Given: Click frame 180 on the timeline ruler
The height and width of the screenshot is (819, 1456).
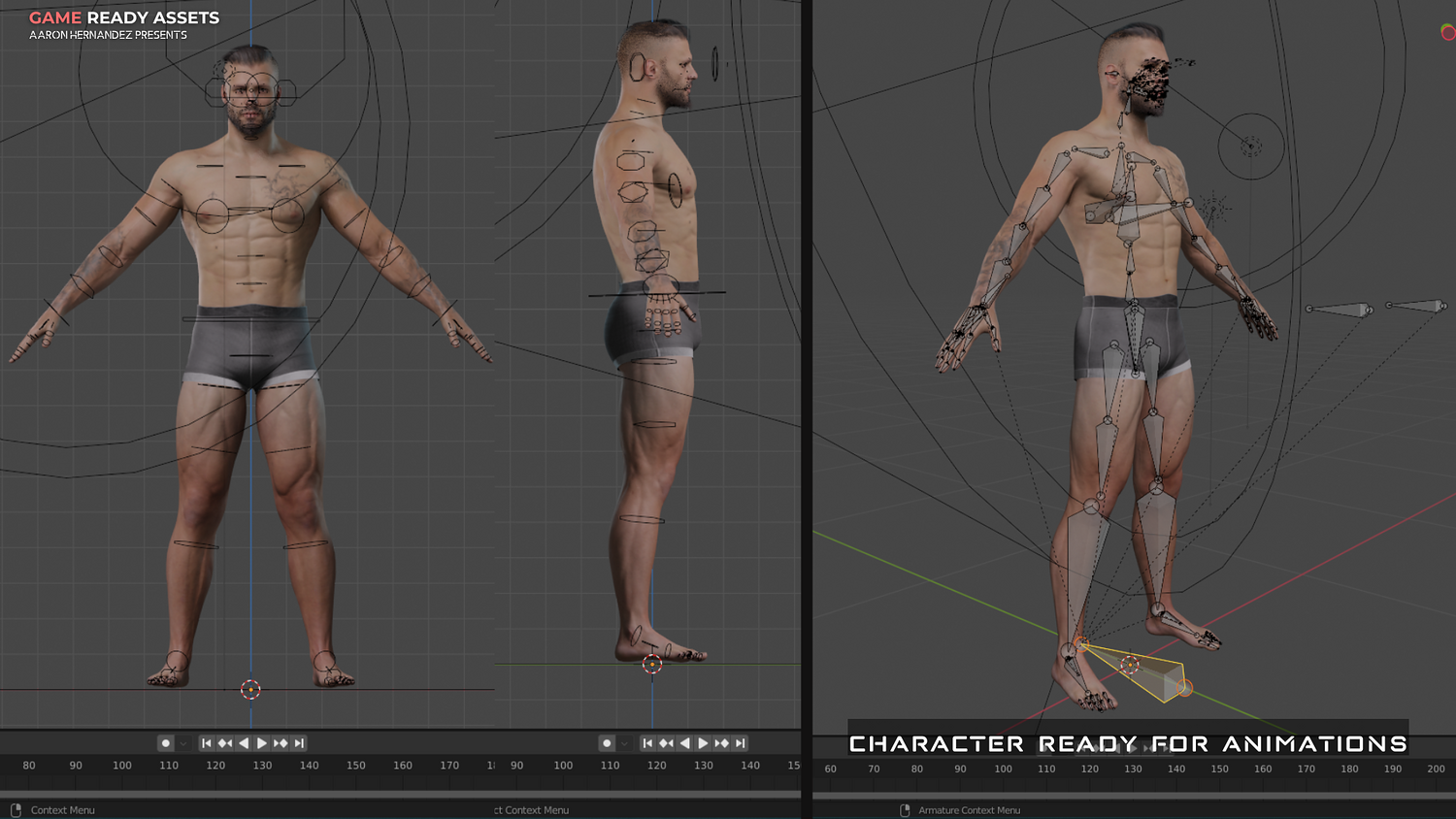Looking at the screenshot, I should [1349, 769].
